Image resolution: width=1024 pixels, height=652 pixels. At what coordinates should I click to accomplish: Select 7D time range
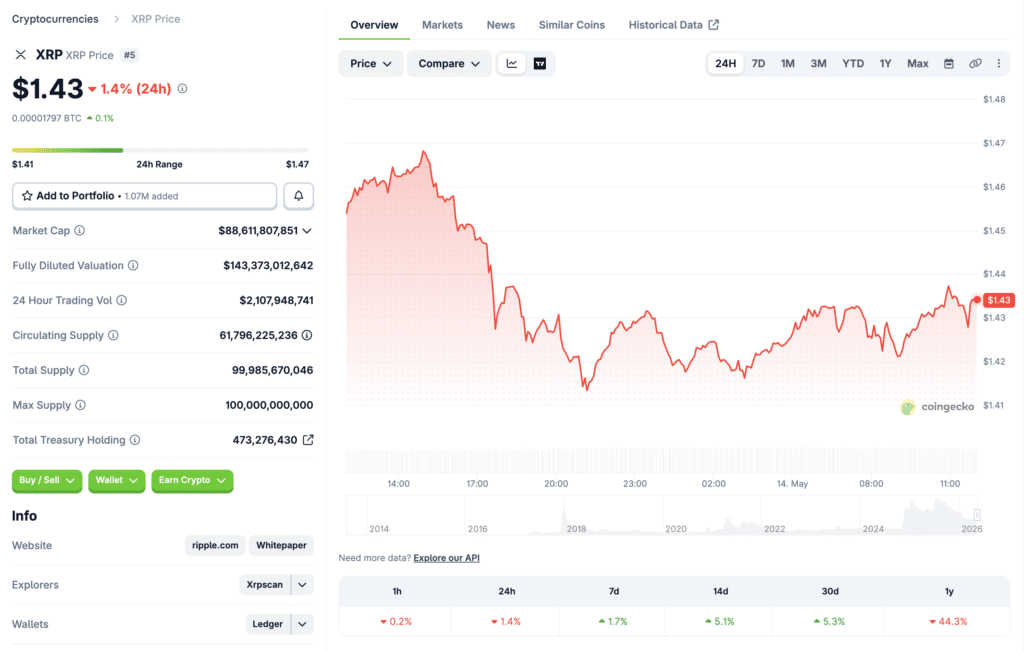pyautogui.click(x=758, y=63)
